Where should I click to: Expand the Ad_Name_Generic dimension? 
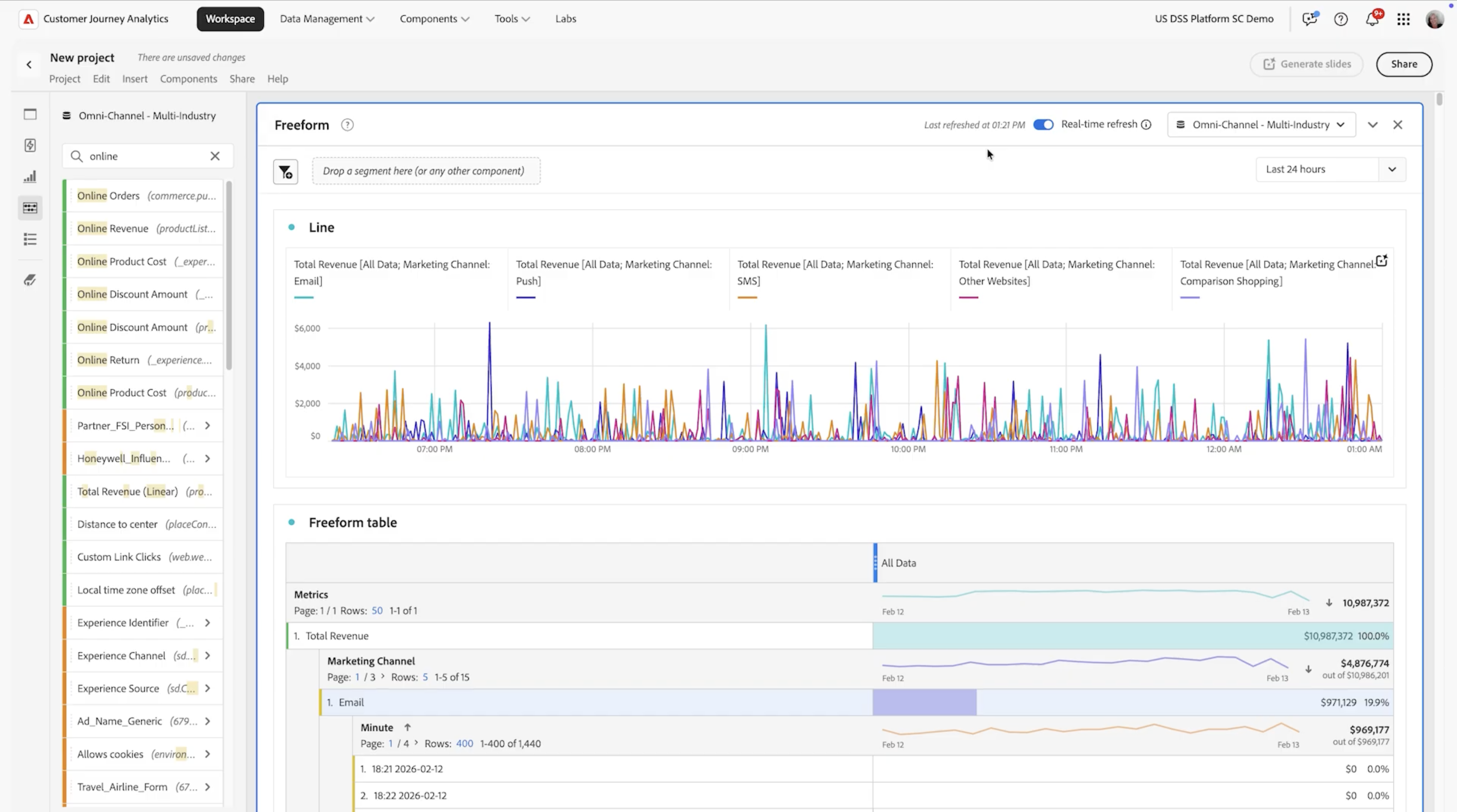click(x=207, y=721)
